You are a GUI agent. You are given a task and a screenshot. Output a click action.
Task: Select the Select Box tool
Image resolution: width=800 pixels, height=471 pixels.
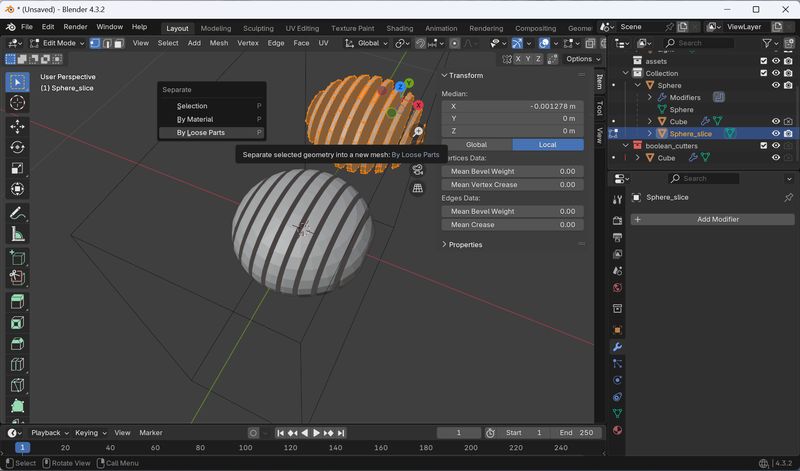[x=17, y=82]
